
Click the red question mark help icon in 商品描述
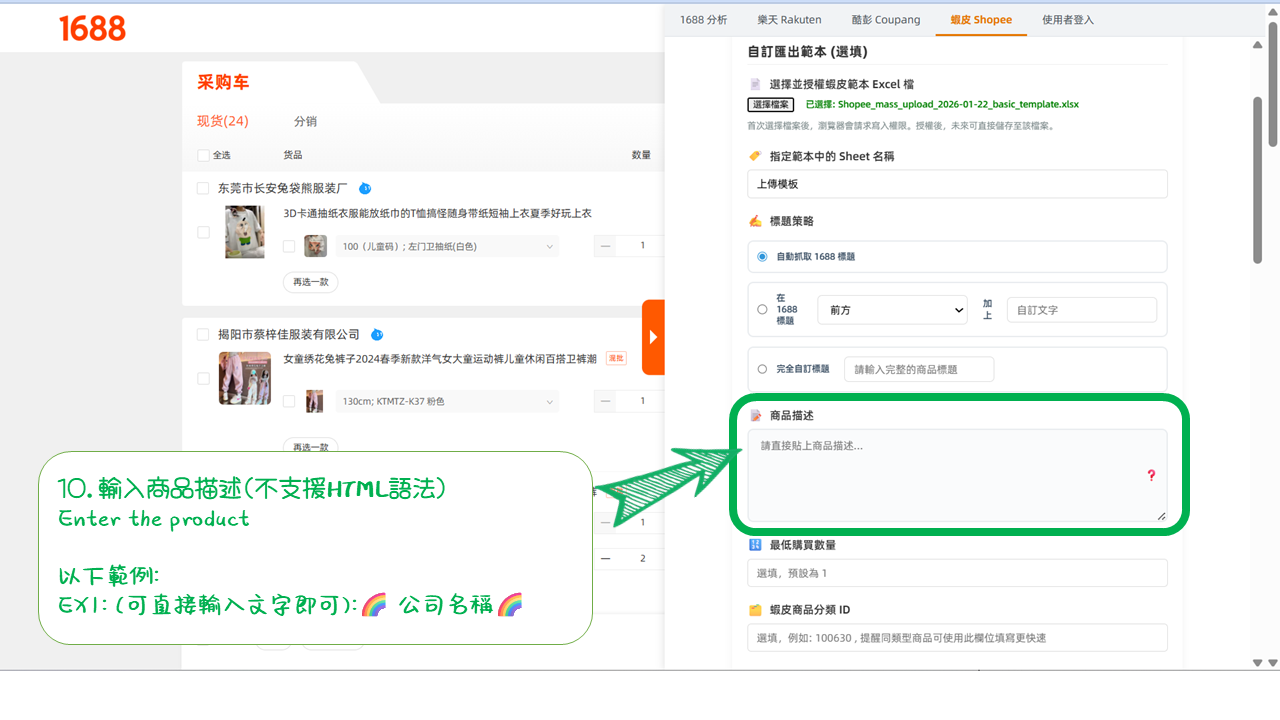[x=1152, y=477]
